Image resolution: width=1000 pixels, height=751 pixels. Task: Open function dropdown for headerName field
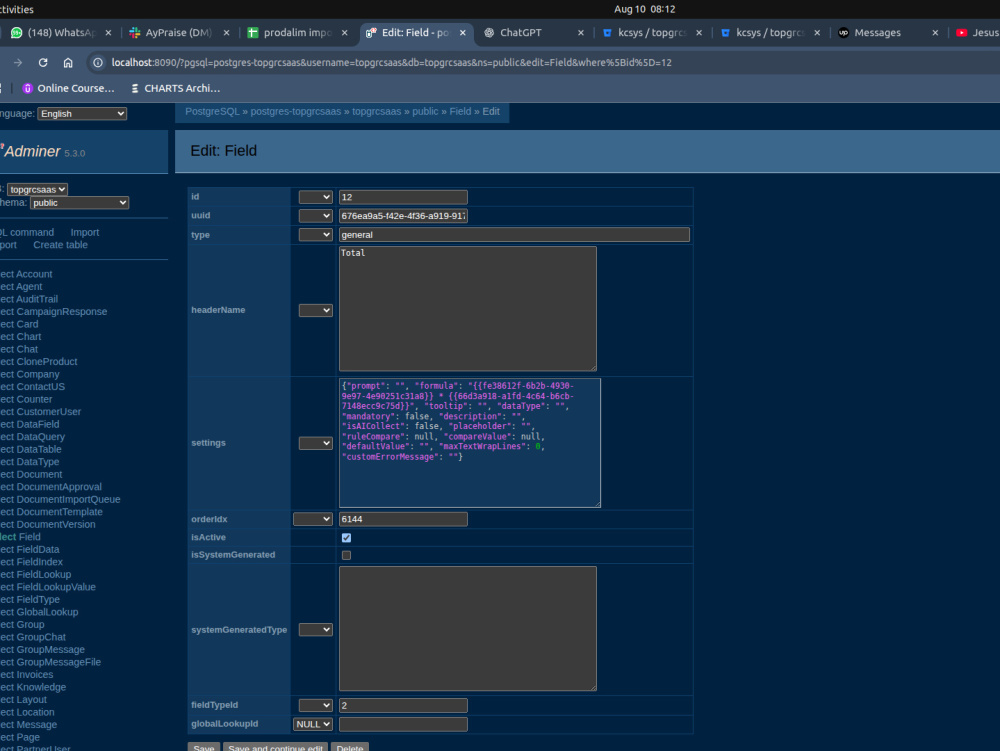[316, 310]
